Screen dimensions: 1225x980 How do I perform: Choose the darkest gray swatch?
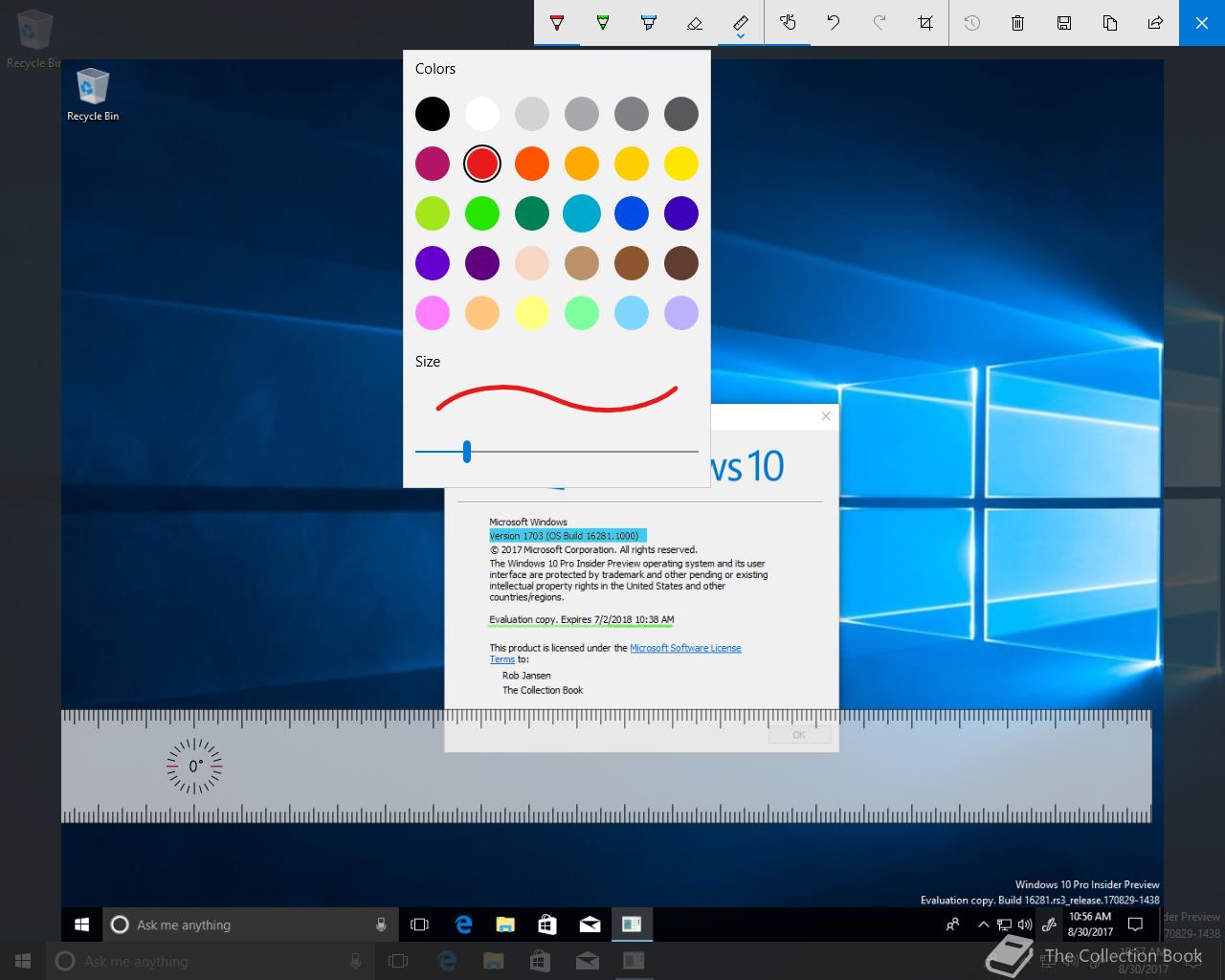click(x=681, y=114)
